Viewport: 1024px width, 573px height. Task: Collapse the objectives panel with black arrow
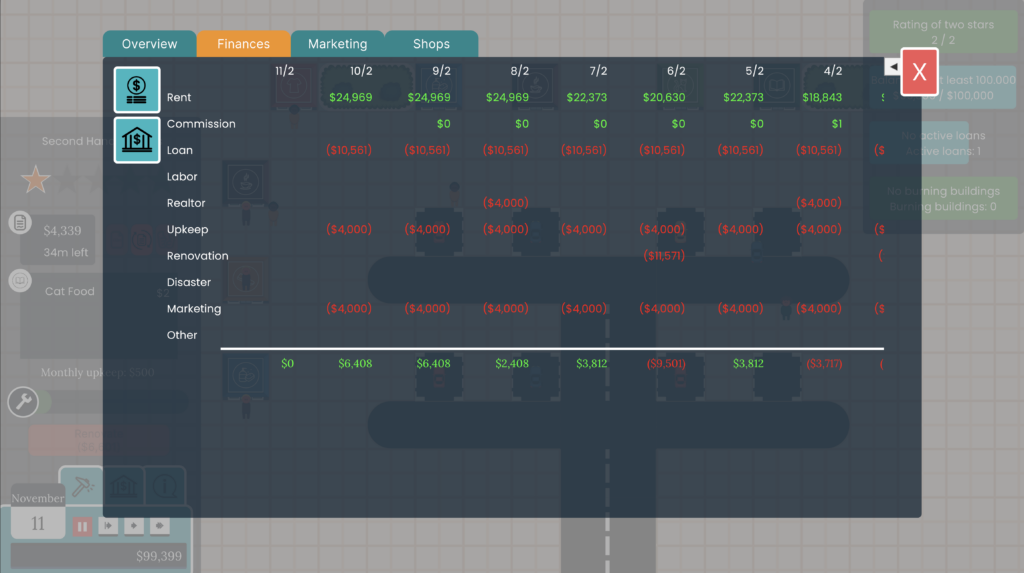pyautogui.click(x=892, y=67)
